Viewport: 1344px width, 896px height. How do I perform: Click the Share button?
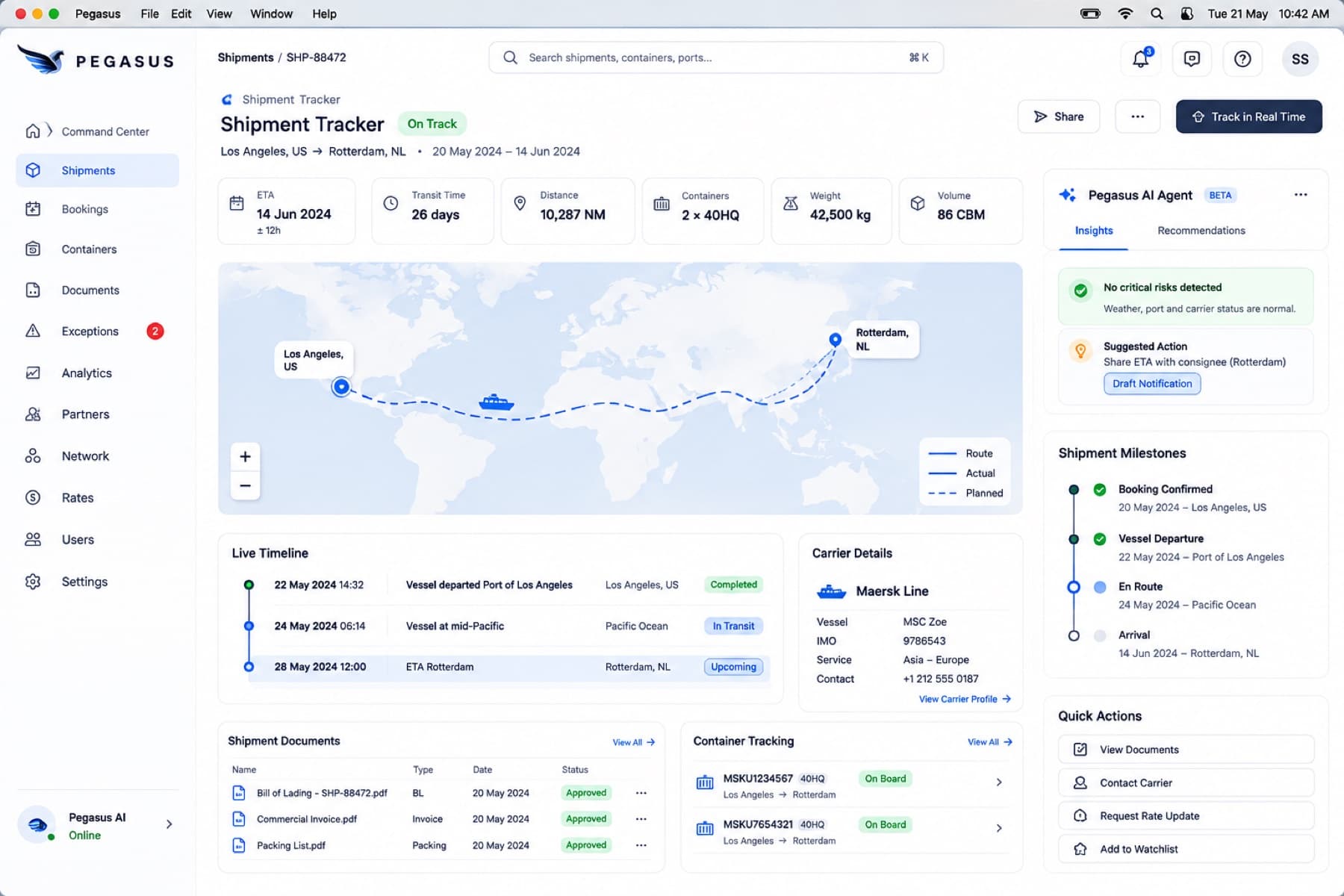point(1058,116)
